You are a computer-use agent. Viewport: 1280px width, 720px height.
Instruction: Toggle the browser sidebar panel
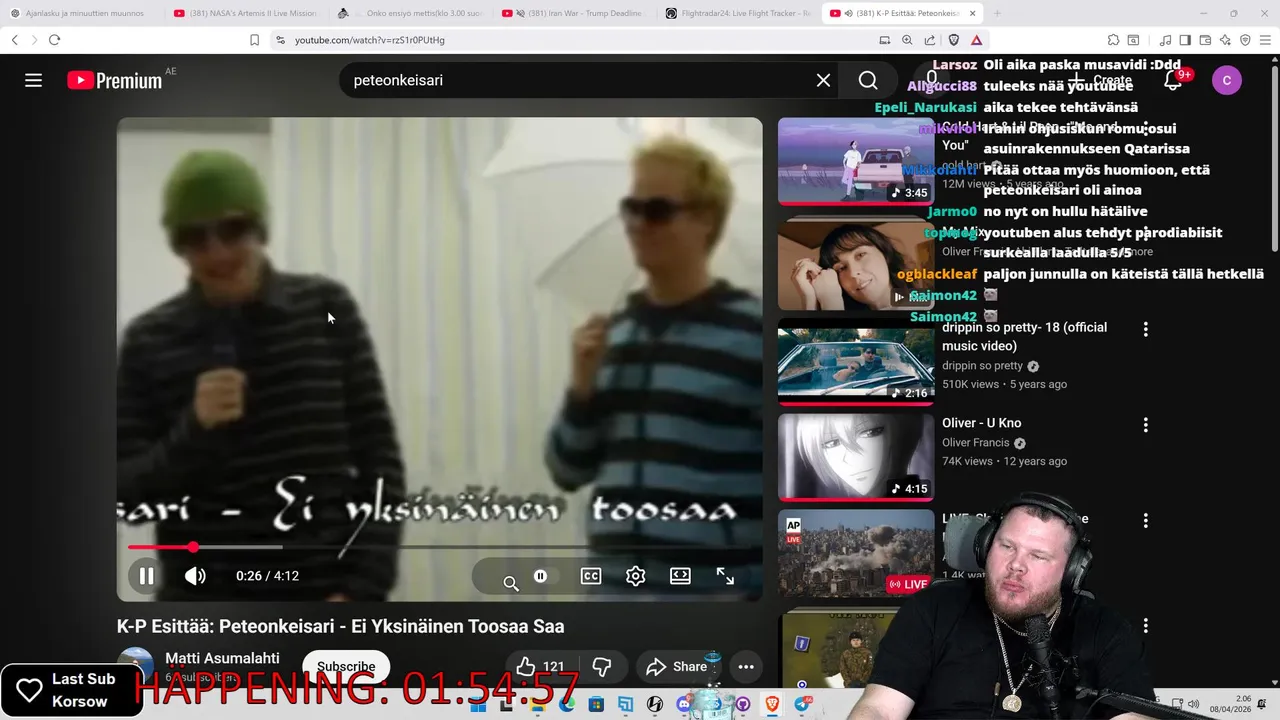(1185, 40)
